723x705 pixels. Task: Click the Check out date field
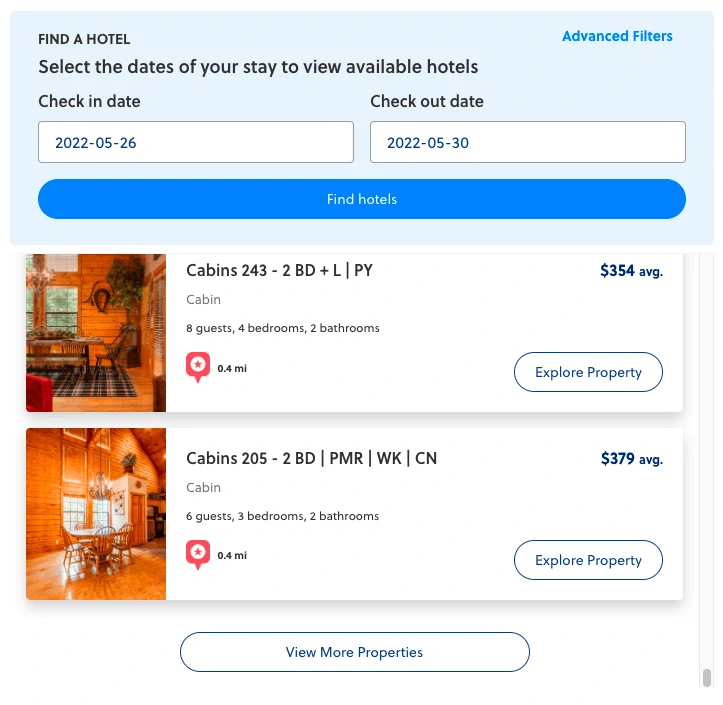(x=527, y=142)
